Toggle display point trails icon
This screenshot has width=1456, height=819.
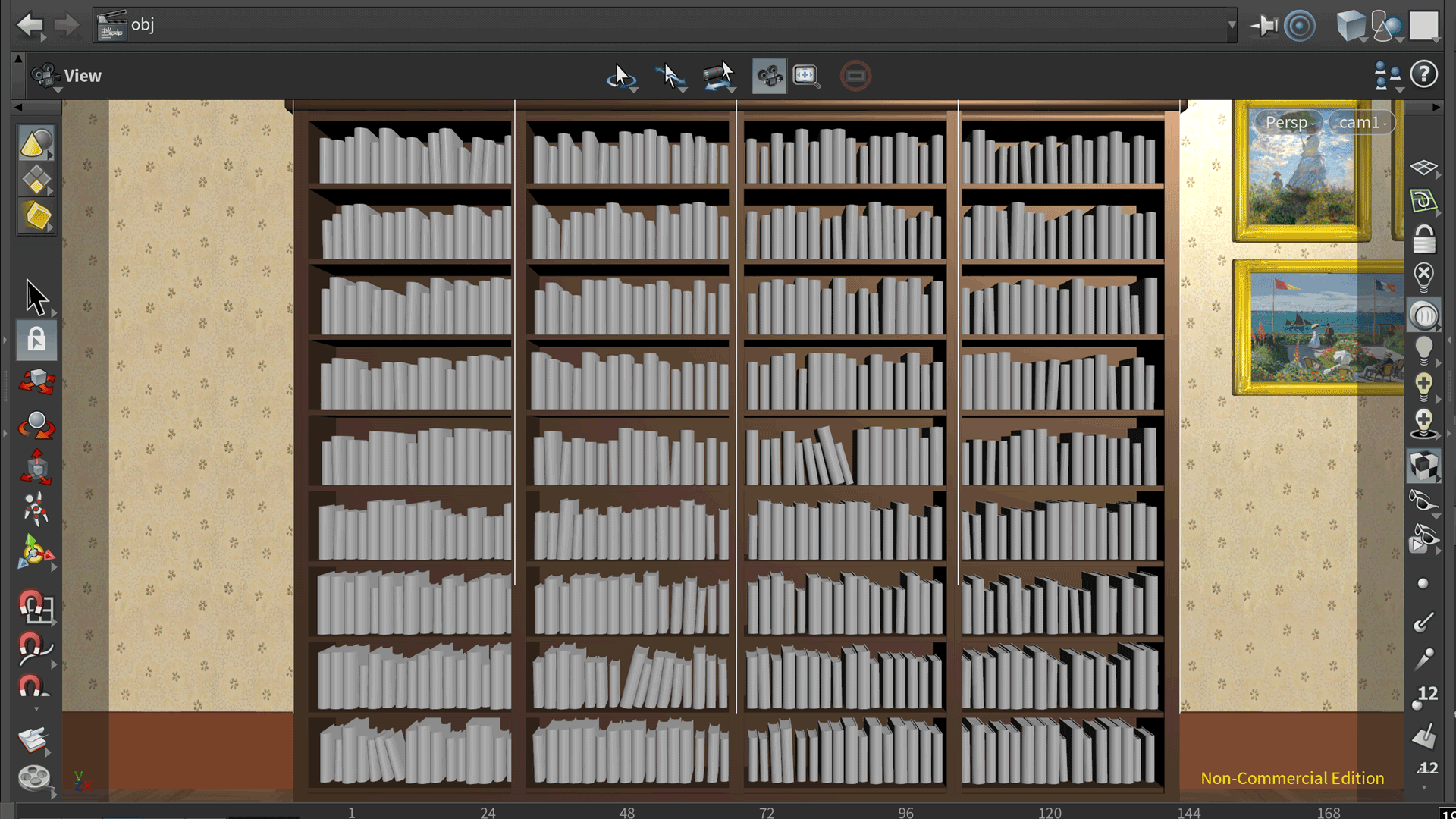1423,658
